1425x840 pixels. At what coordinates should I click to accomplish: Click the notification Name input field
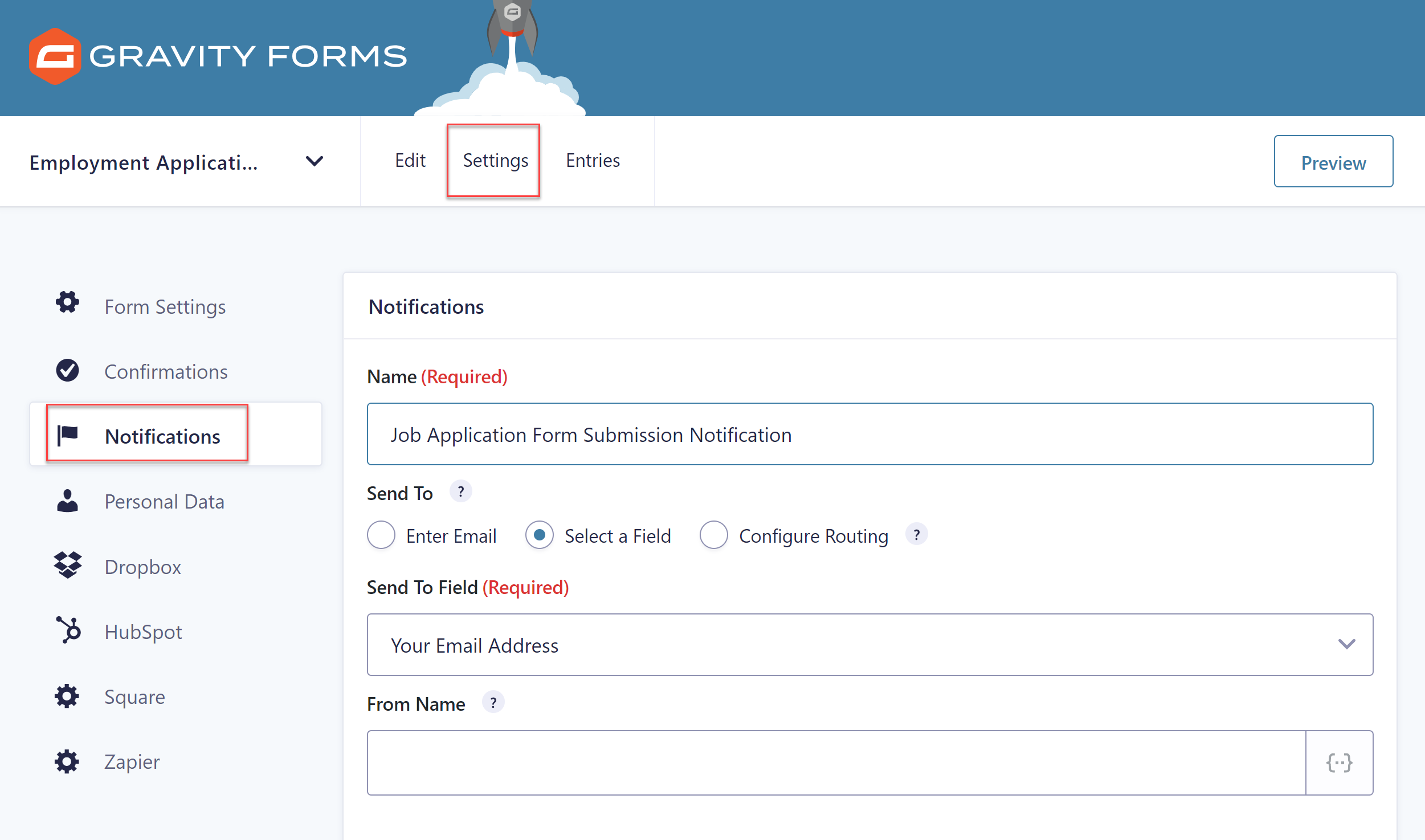[x=870, y=434]
